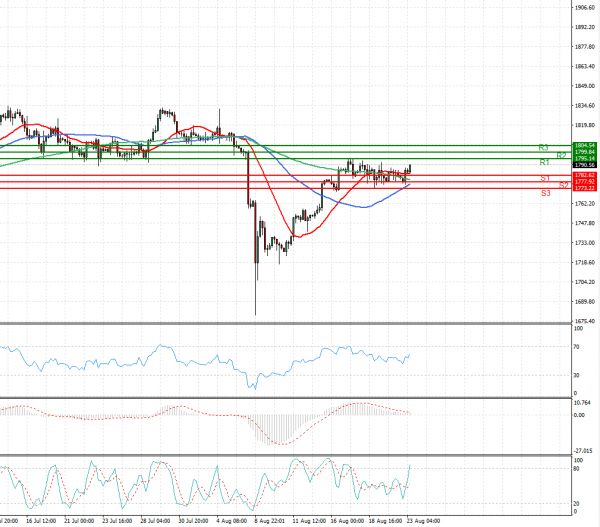Select the green 1804.54 price tag

tap(585, 145)
